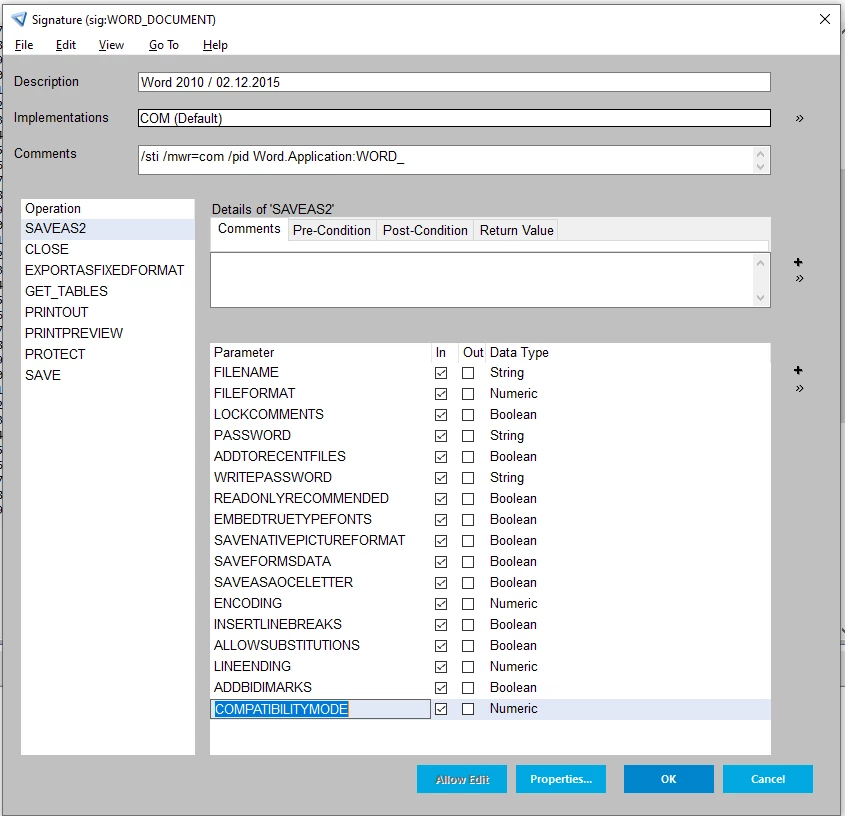Expand the double-chevron beside the details comments box
Screen dimensions: 845x816
pyautogui.click(x=799, y=279)
